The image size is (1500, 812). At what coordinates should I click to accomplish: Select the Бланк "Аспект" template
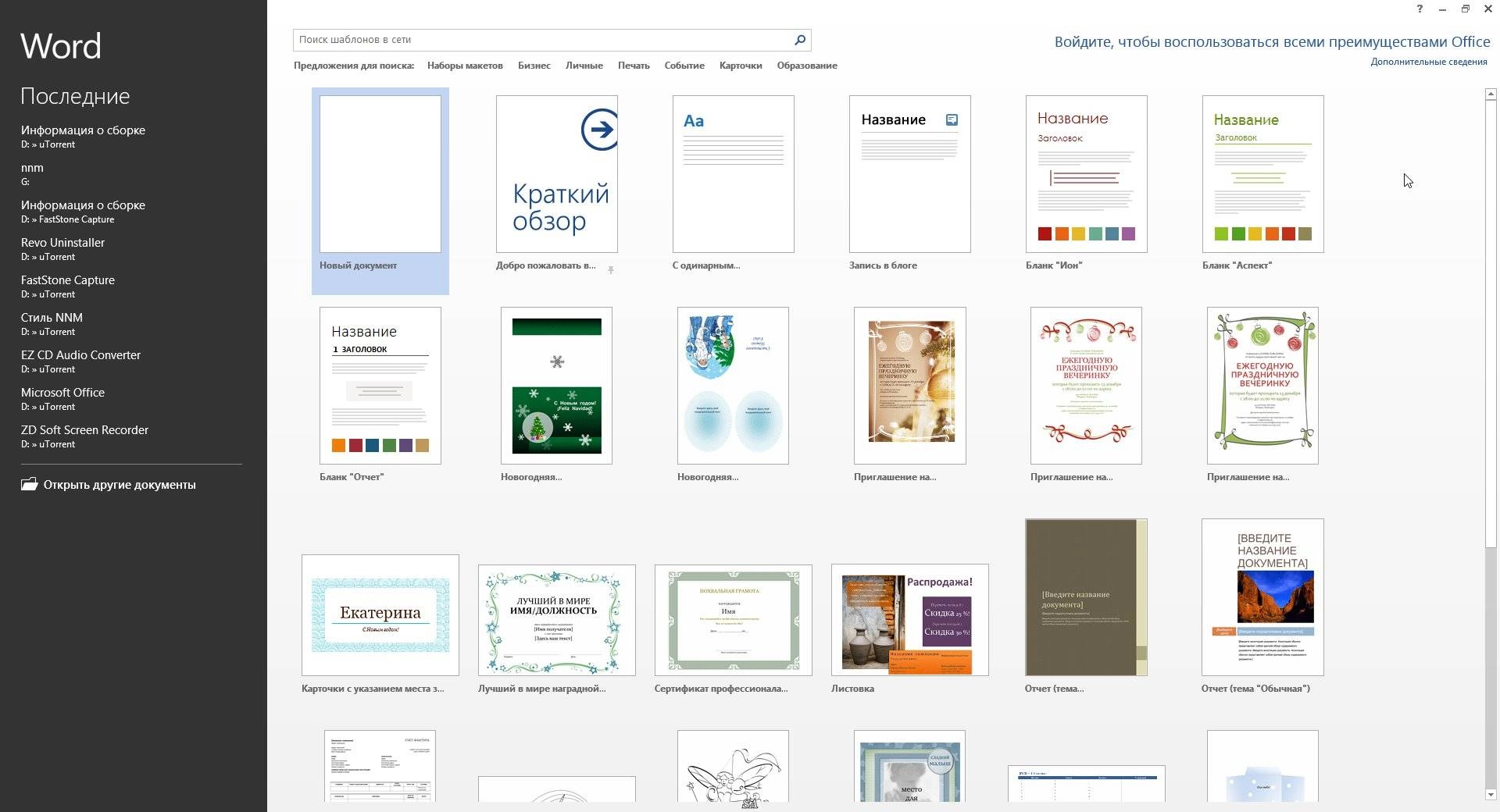point(1263,174)
